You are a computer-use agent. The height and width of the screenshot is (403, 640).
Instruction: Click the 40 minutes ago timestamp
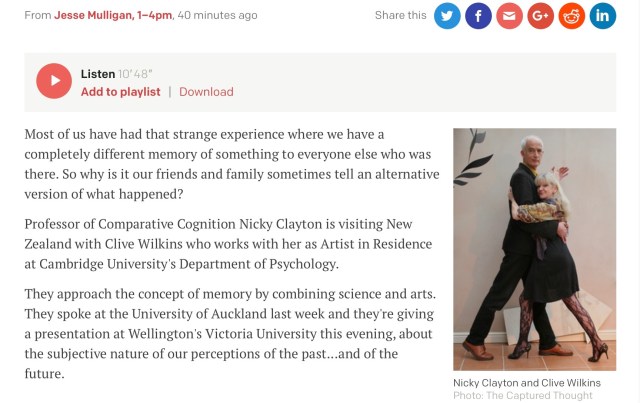[x=217, y=15]
